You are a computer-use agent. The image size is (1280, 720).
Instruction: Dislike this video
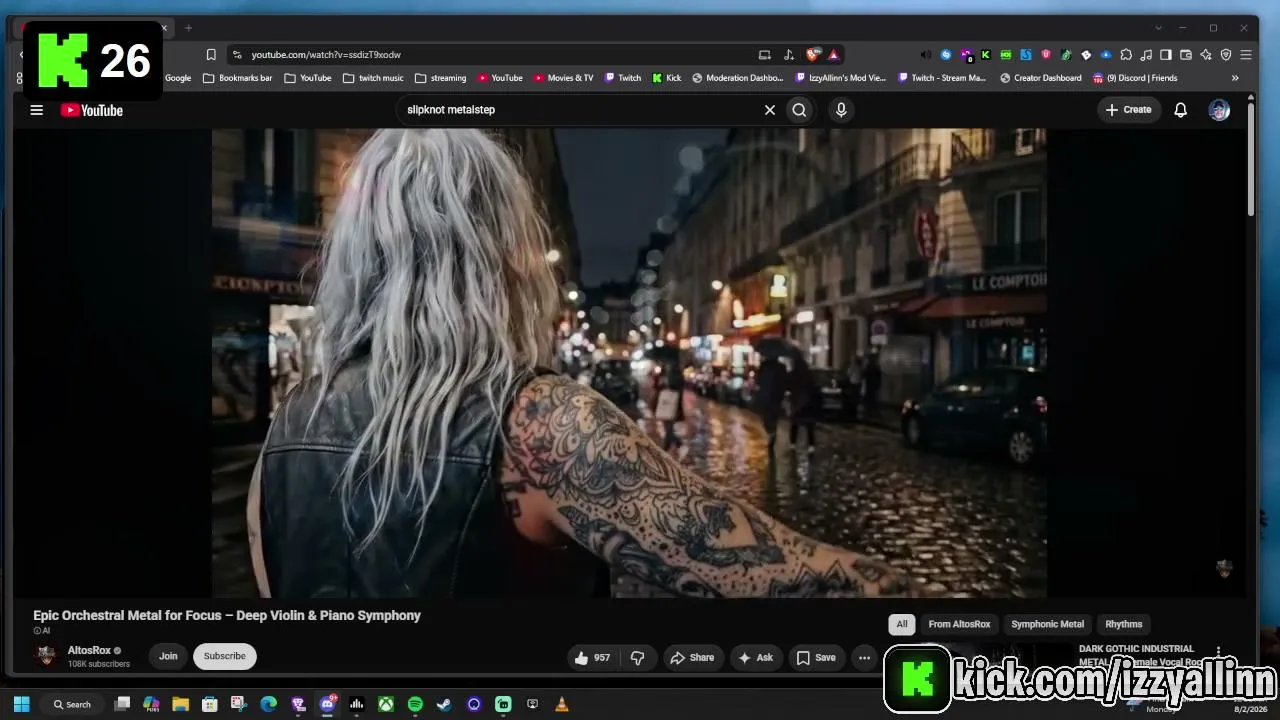point(637,657)
